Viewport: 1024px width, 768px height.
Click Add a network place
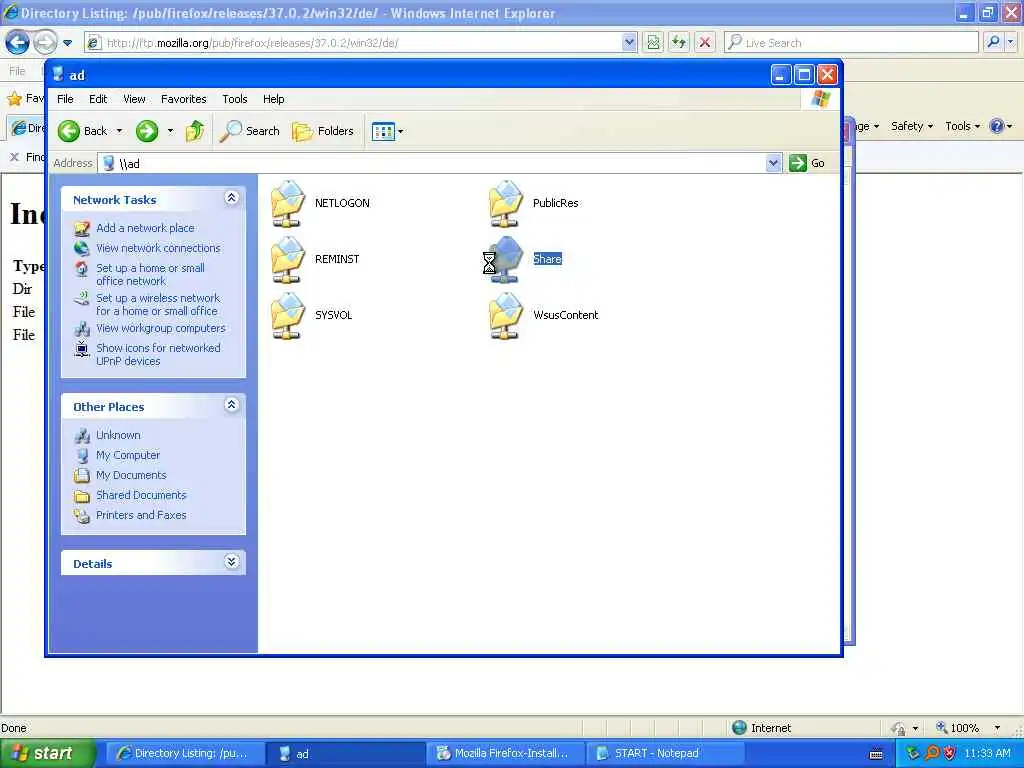(x=145, y=228)
